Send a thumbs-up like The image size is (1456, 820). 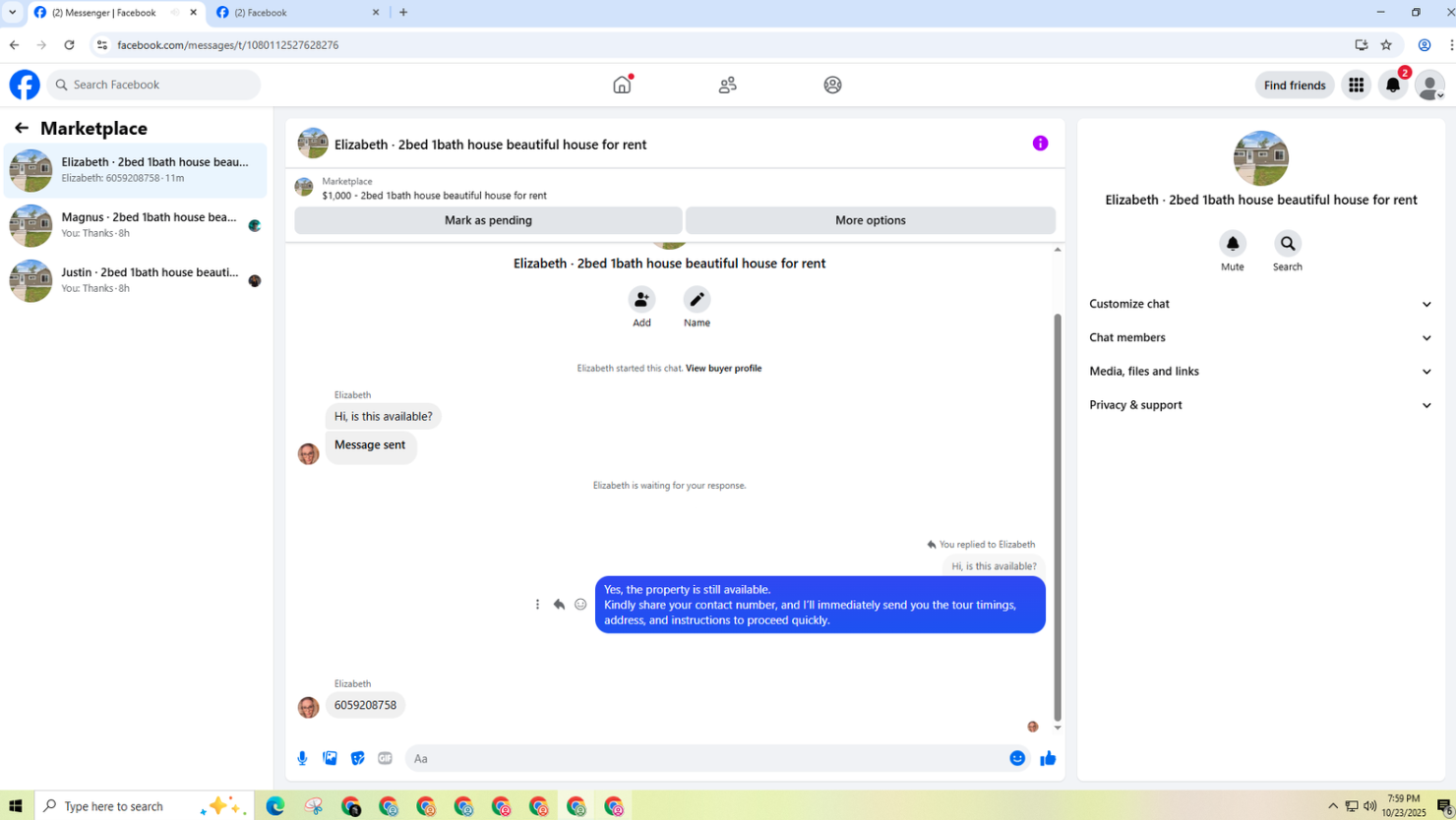coord(1048,758)
